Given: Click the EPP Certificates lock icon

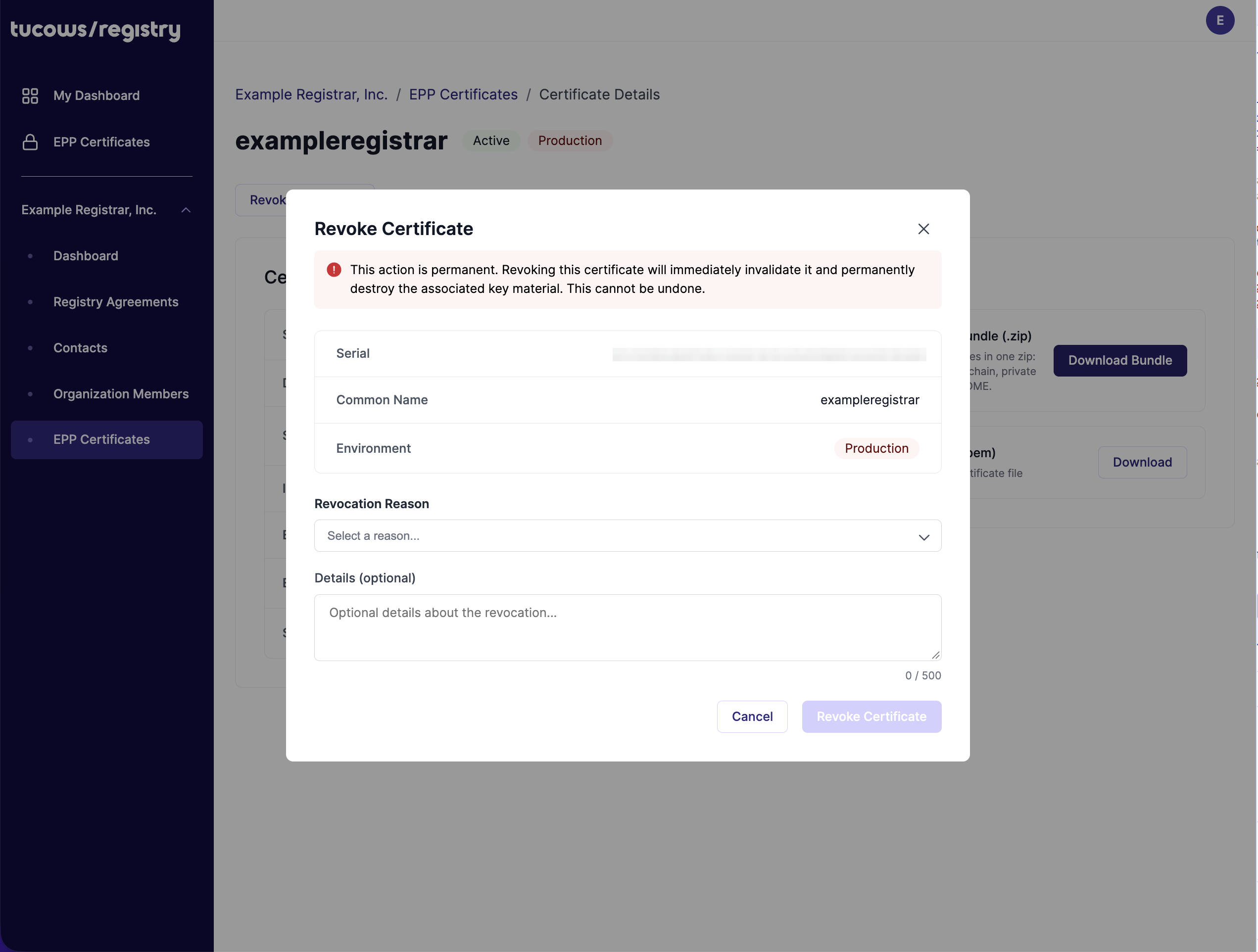Looking at the screenshot, I should [30, 142].
